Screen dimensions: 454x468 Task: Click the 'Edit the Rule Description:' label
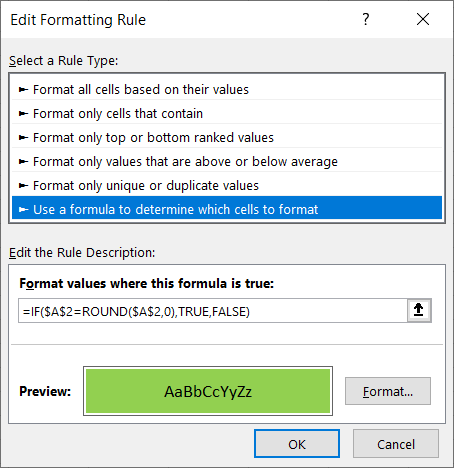[x=82, y=253]
